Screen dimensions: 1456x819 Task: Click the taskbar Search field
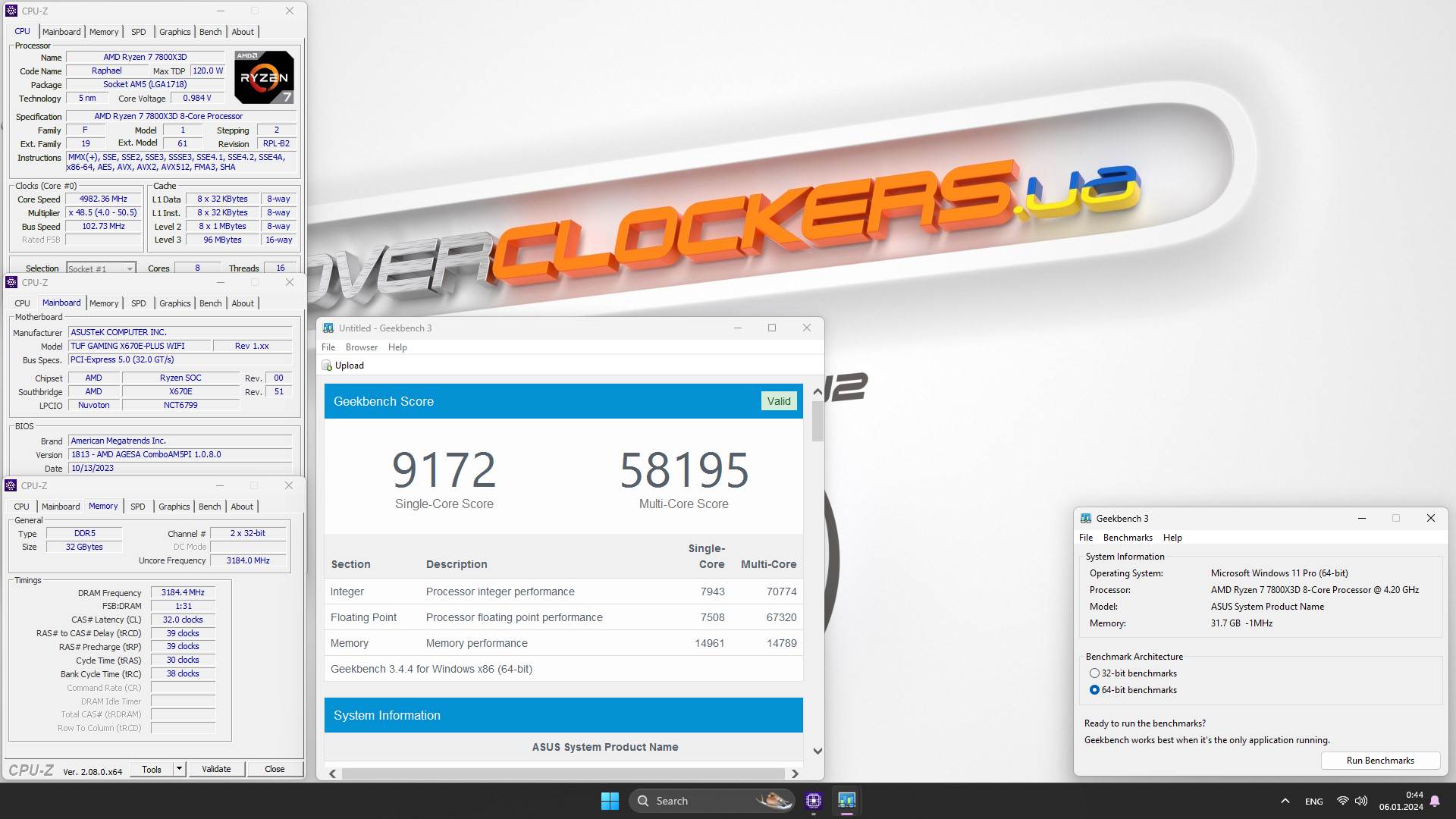pyautogui.click(x=711, y=801)
